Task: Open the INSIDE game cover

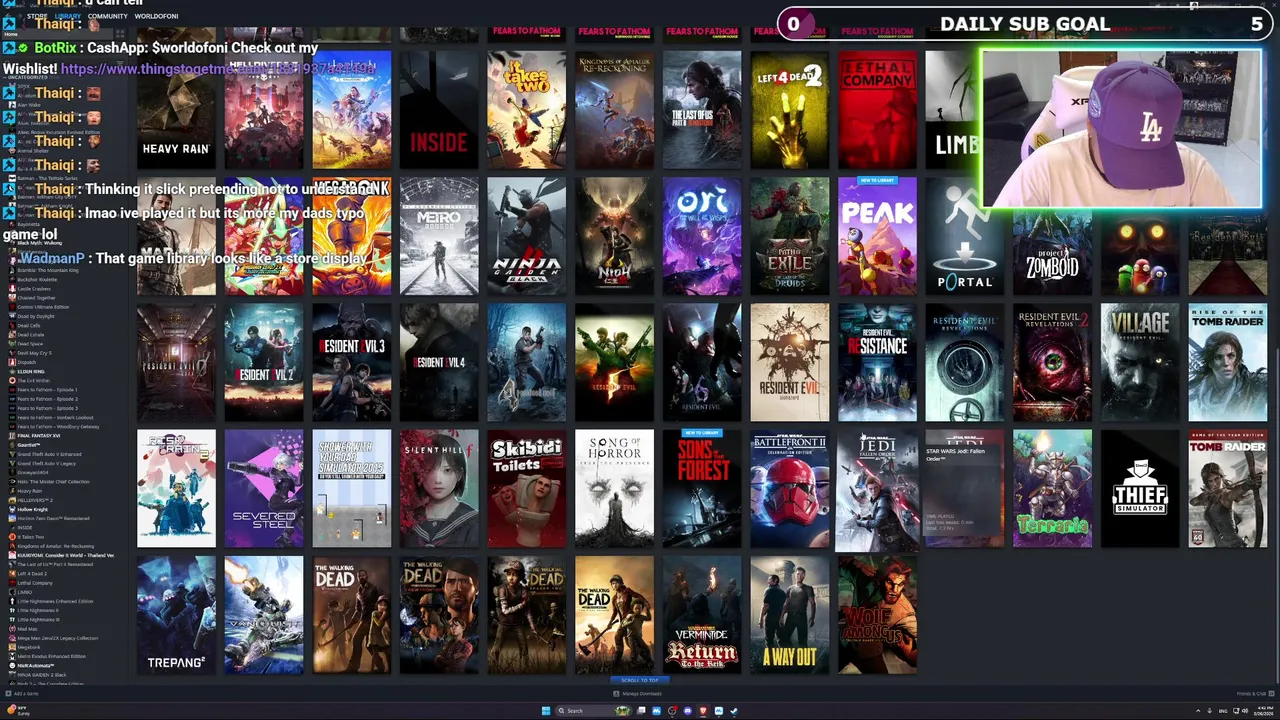Action: (439, 109)
